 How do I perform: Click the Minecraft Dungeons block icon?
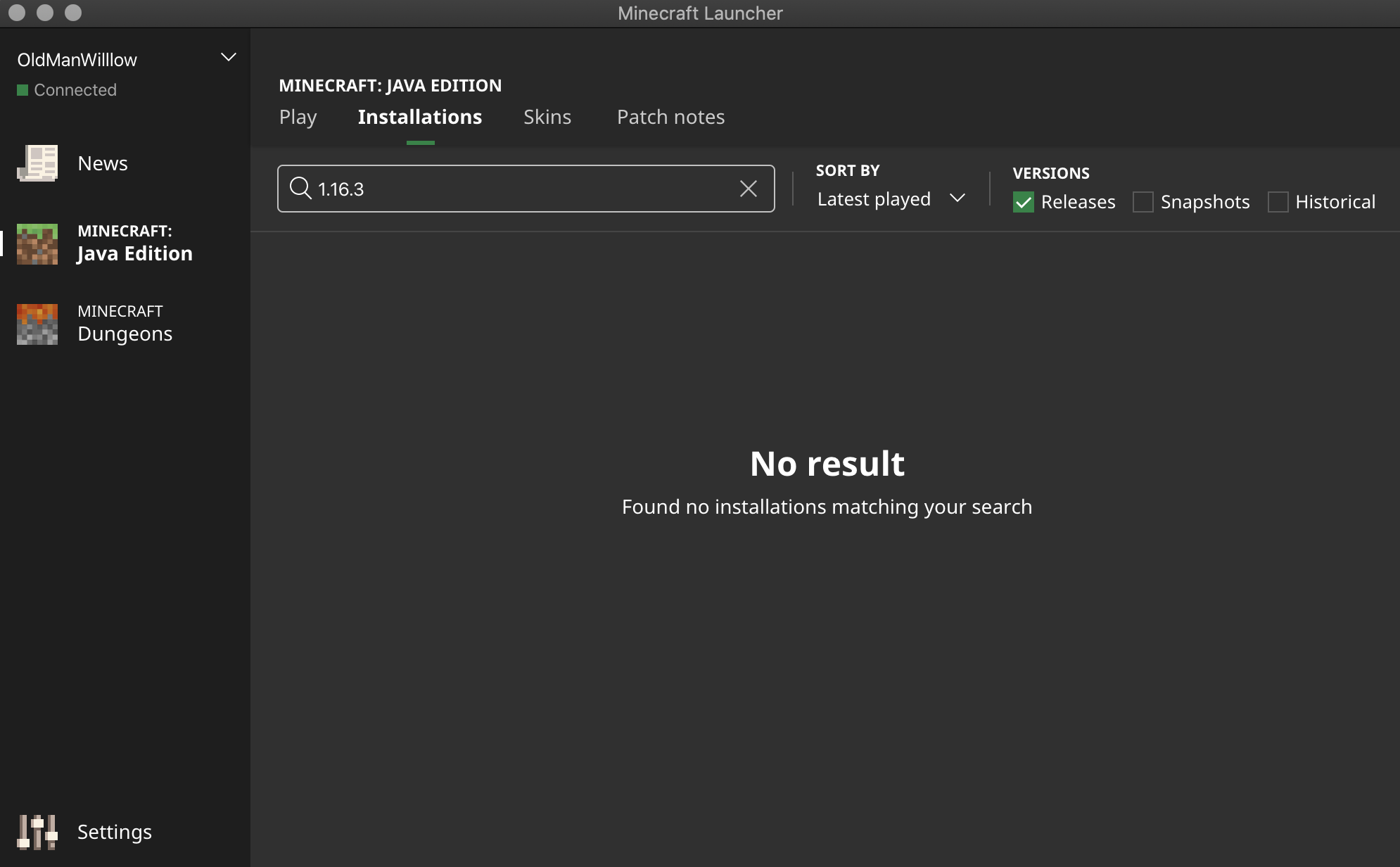point(37,324)
